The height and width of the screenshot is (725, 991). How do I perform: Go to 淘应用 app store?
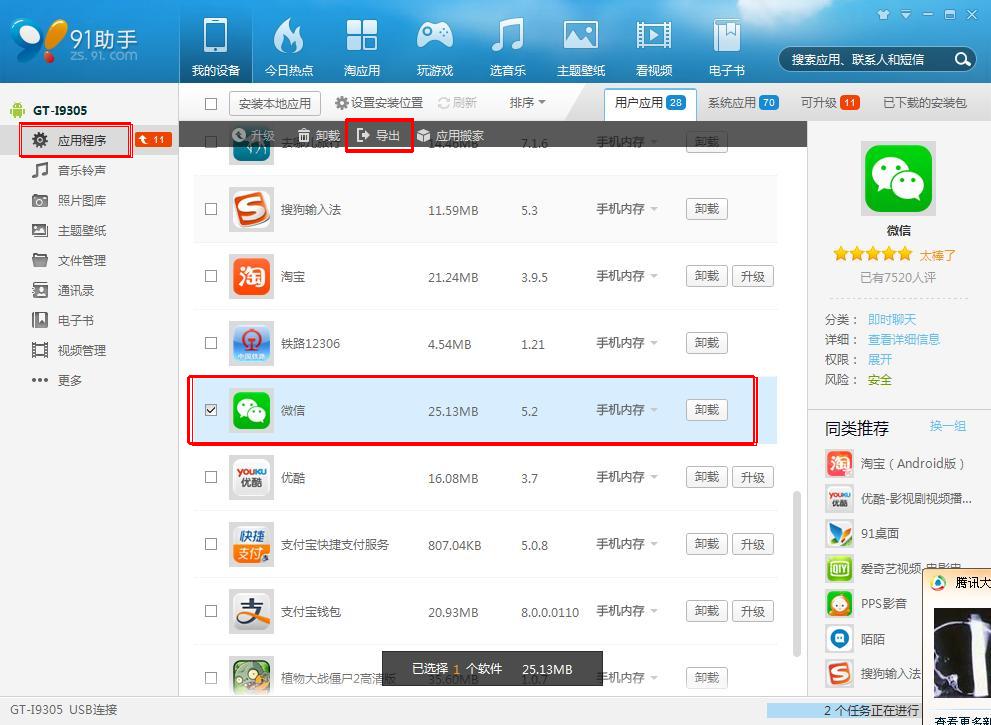click(x=362, y=48)
